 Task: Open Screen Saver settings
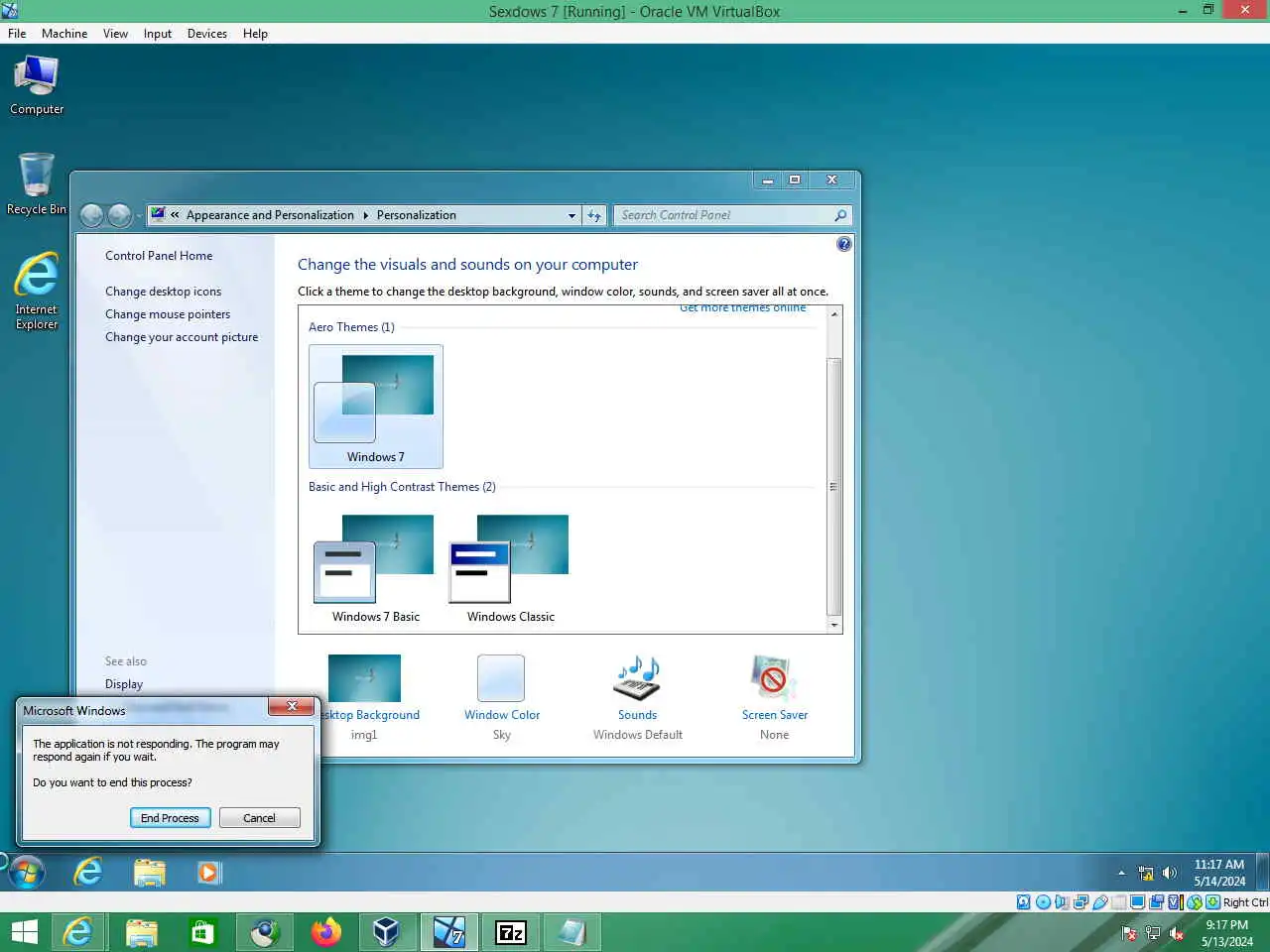click(x=775, y=698)
